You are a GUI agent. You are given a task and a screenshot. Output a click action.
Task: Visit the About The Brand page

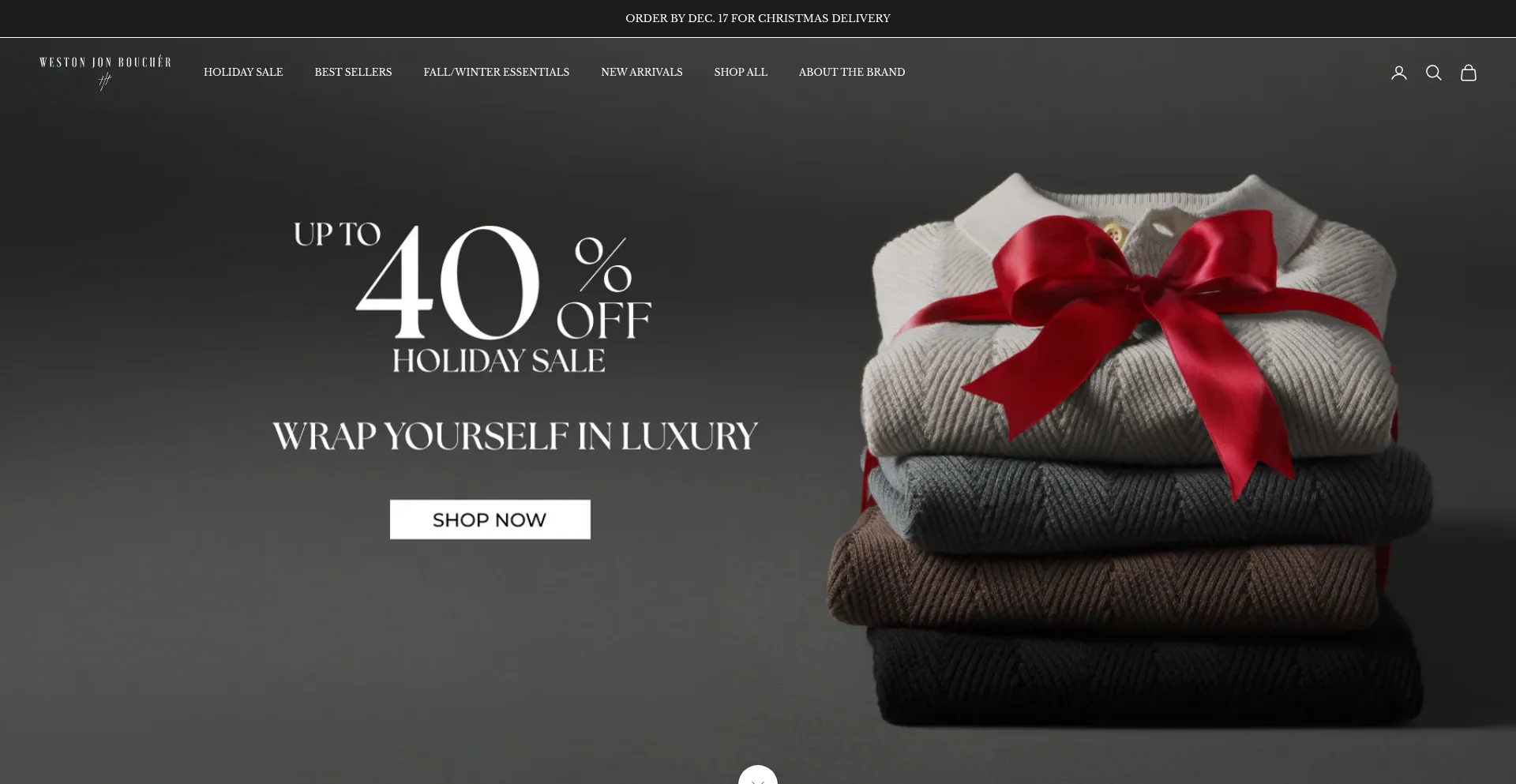tap(851, 72)
